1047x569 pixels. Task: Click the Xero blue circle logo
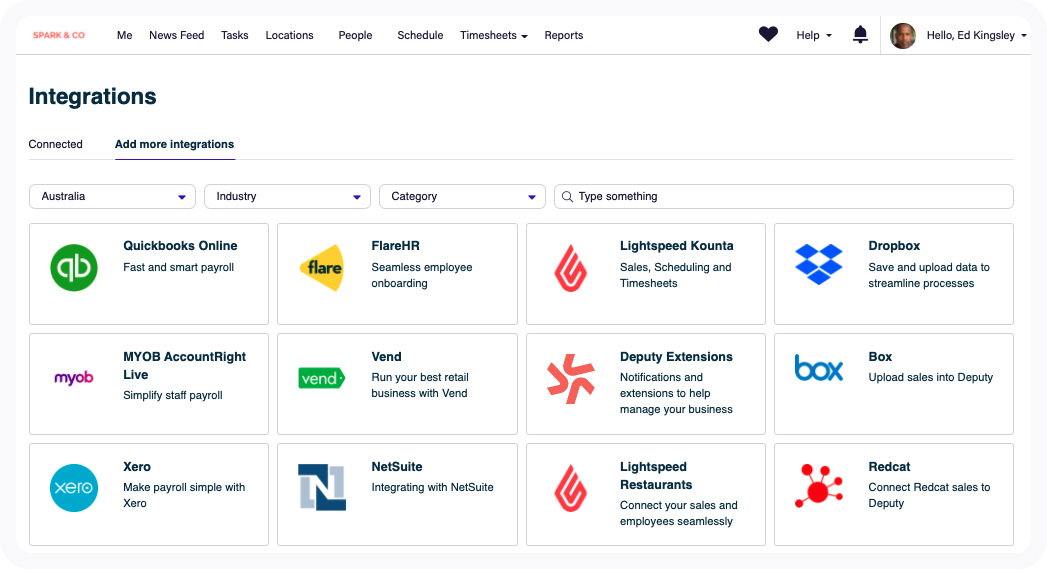tap(74, 488)
